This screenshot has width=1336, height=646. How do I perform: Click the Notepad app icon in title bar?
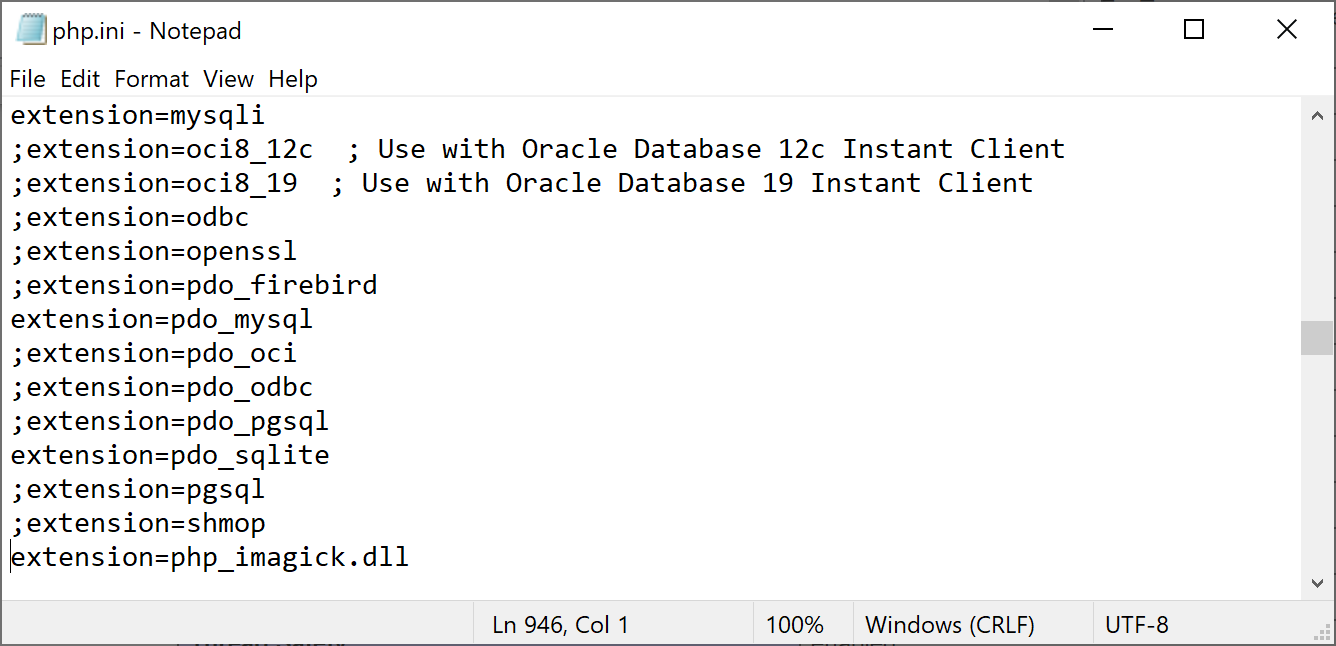[31, 30]
